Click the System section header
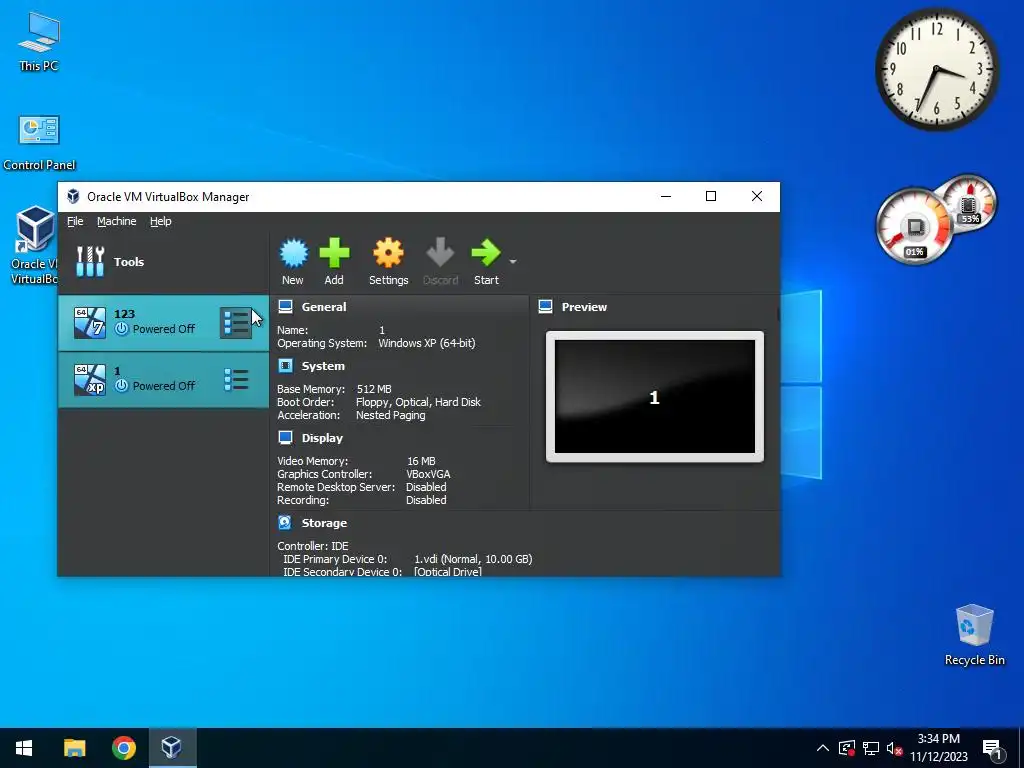The image size is (1024, 768). (x=323, y=366)
